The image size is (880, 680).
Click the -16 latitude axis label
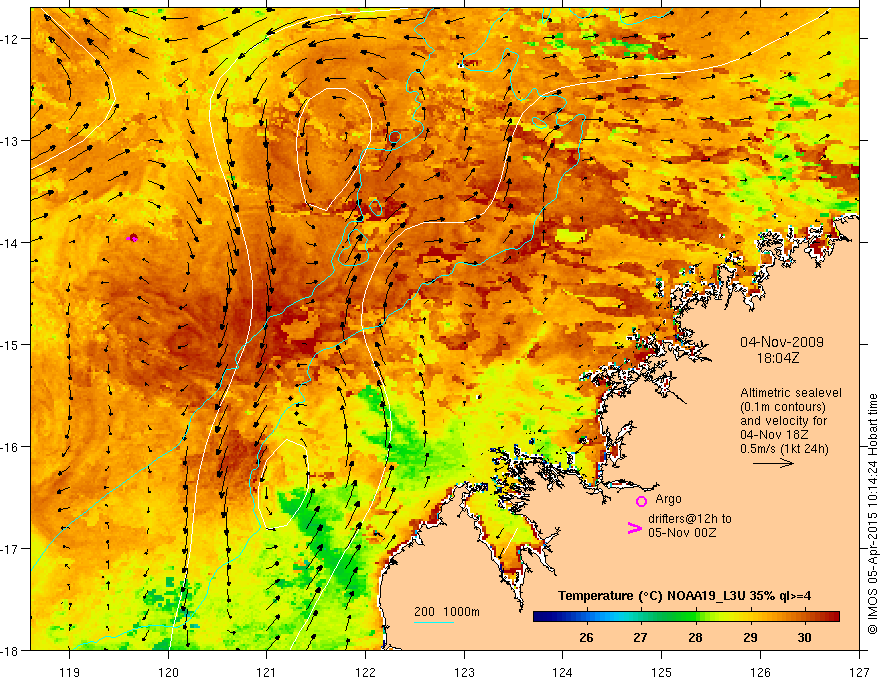pyautogui.click(x=10, y=447)
